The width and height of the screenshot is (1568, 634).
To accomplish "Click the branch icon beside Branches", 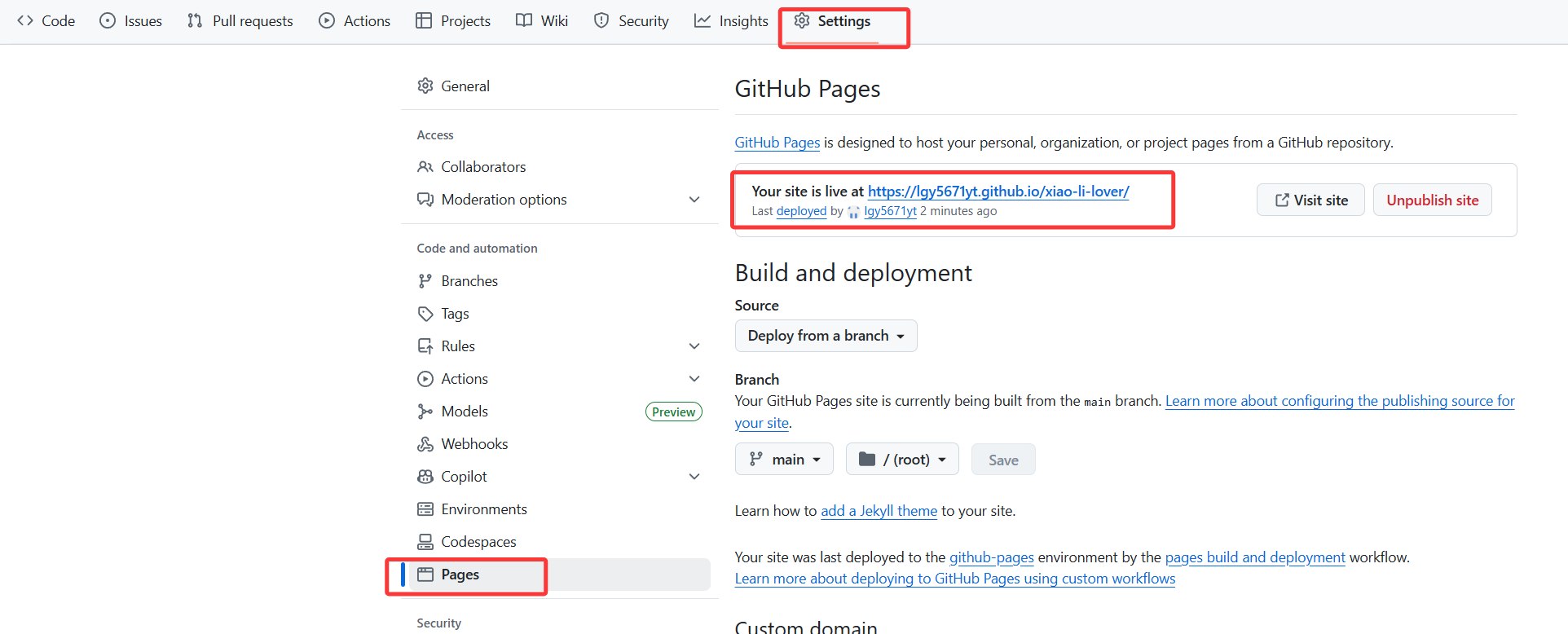I will pyautogui.click(x=425, y=281).
